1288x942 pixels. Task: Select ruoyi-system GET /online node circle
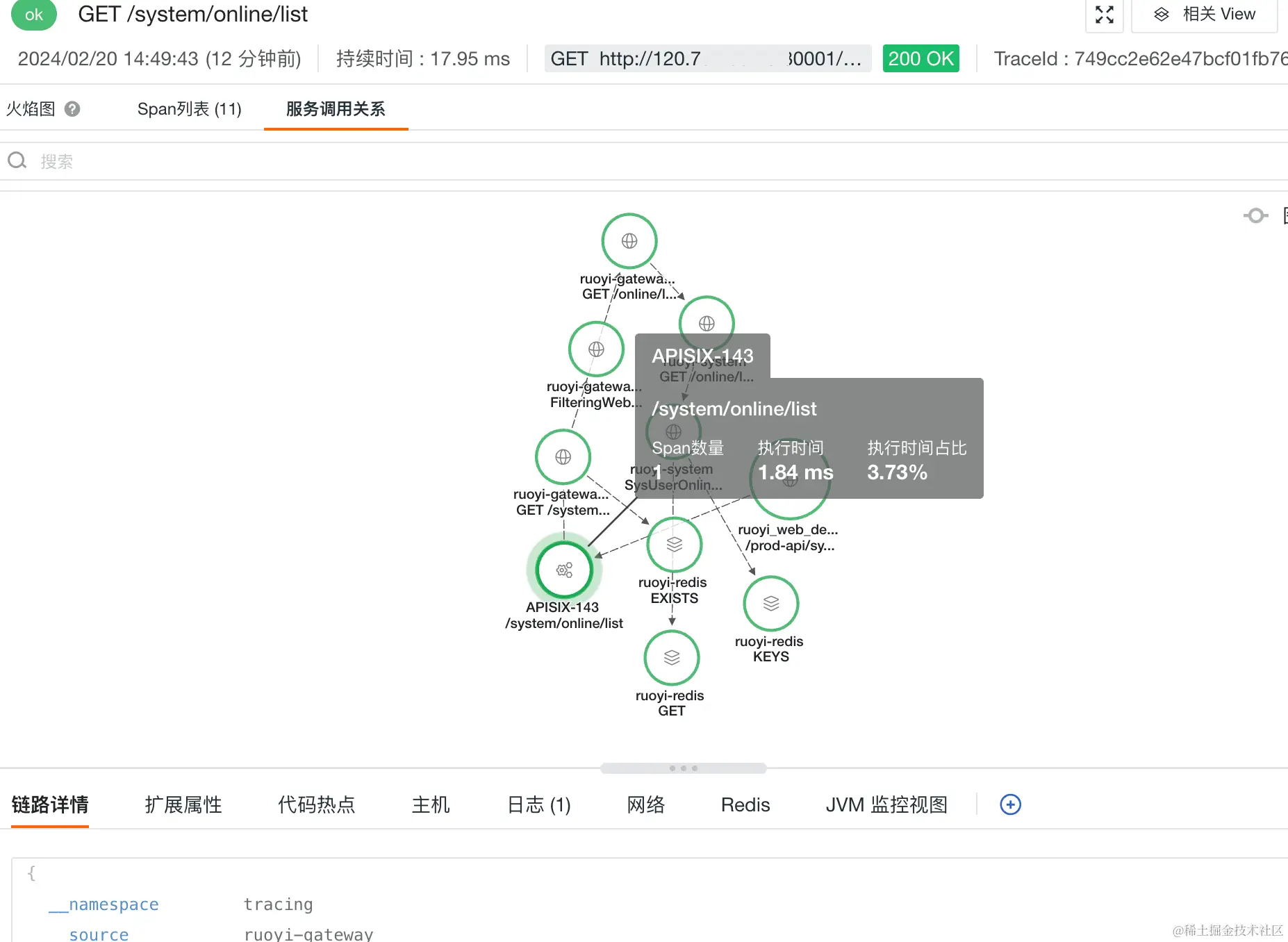click(x=707, y=323)
